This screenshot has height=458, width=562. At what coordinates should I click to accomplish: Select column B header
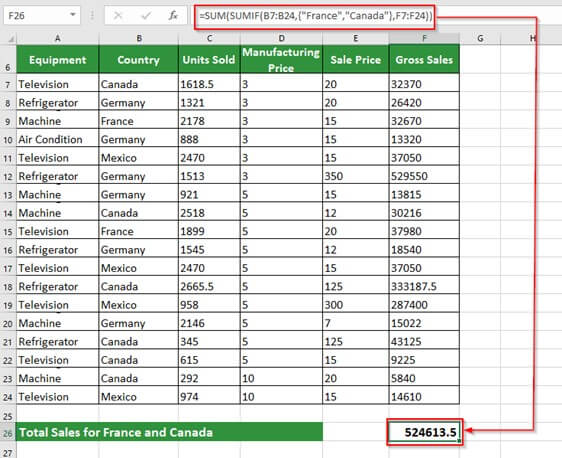139,38
